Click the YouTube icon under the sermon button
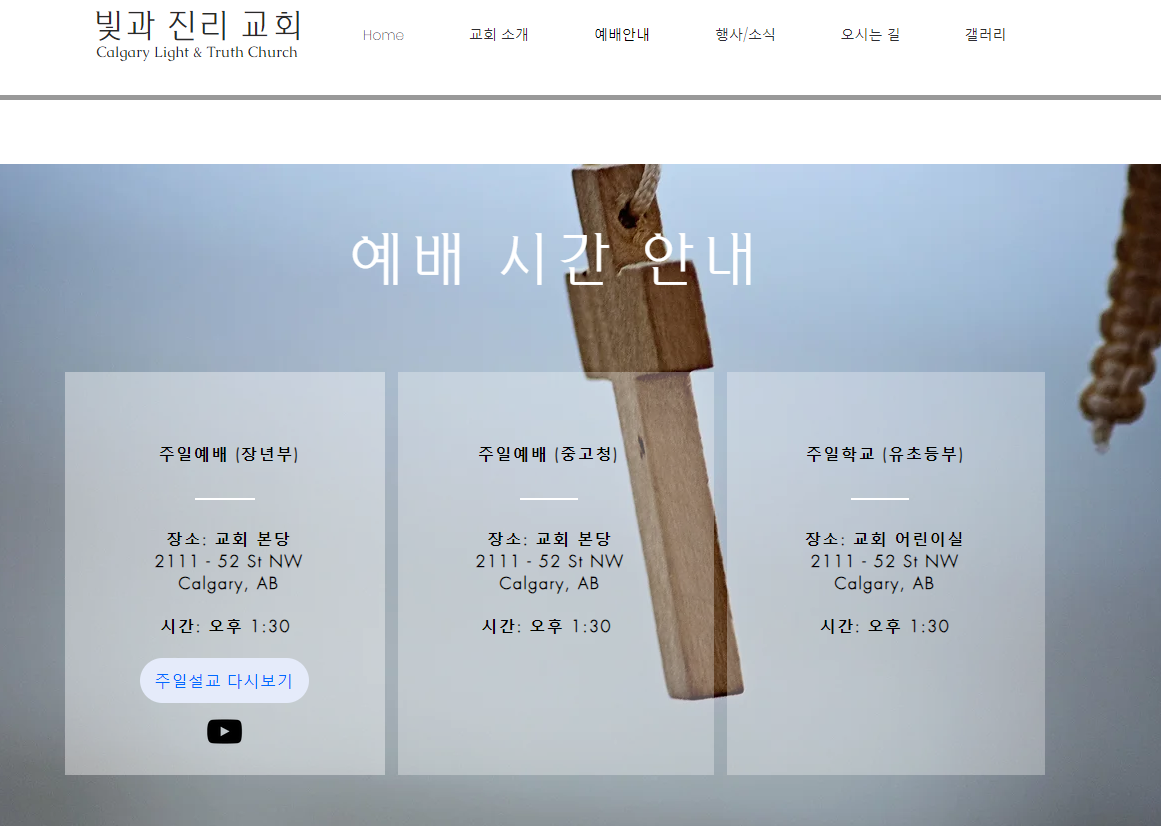Viewport: 1161px width, 826px height. point(224,731)
